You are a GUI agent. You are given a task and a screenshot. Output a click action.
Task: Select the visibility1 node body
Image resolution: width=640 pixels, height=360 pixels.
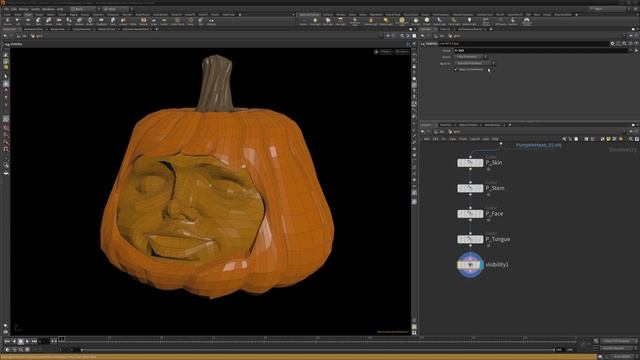point(470,264)
